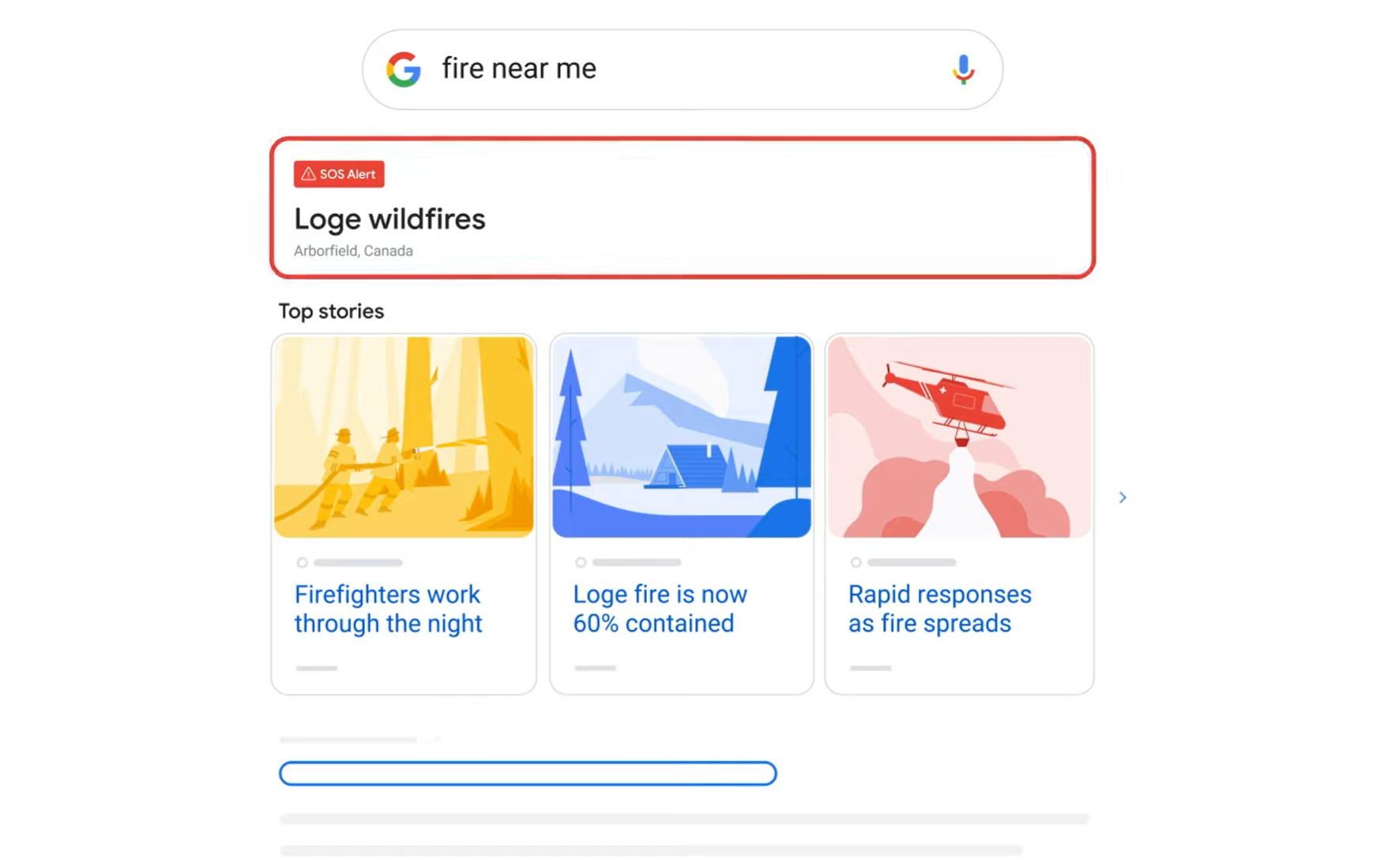Select the helicopter fire-response illustration
The image size is (1380, 868).
pos(959,436)
